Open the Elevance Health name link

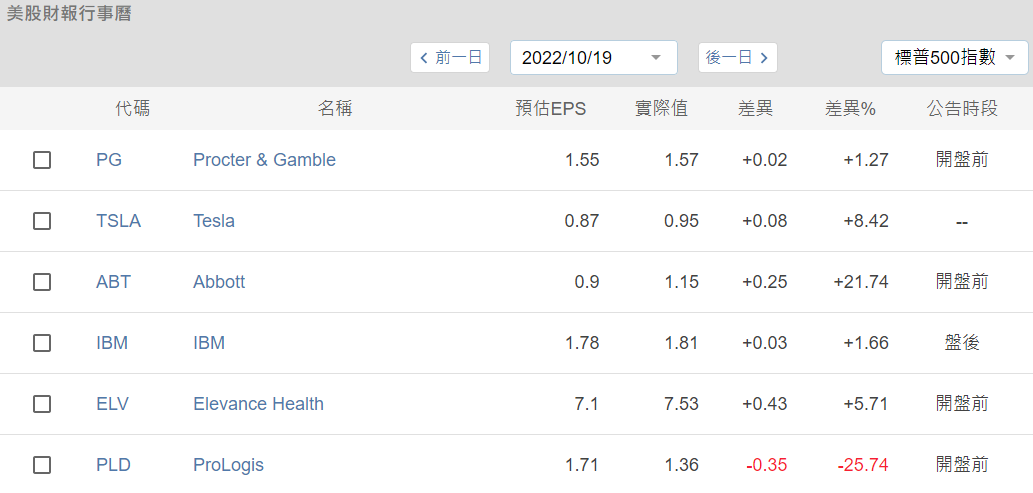click(x=258, y=404)
